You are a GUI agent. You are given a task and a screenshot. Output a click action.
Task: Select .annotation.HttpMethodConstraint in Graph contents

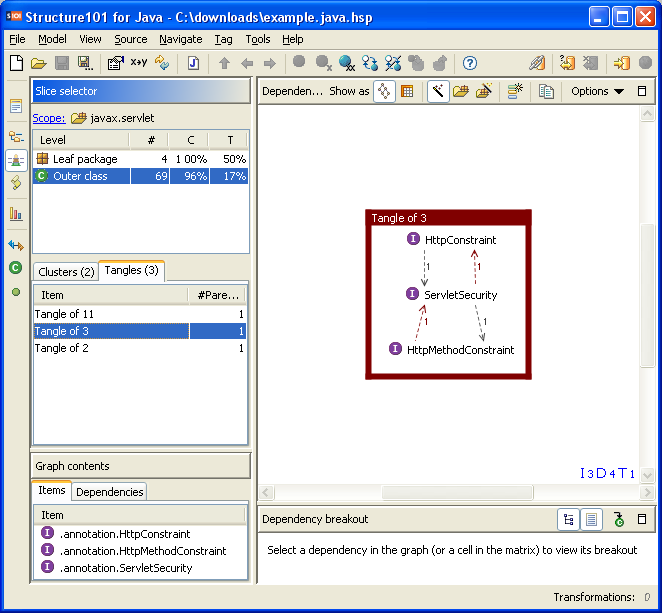coord(140,551)
